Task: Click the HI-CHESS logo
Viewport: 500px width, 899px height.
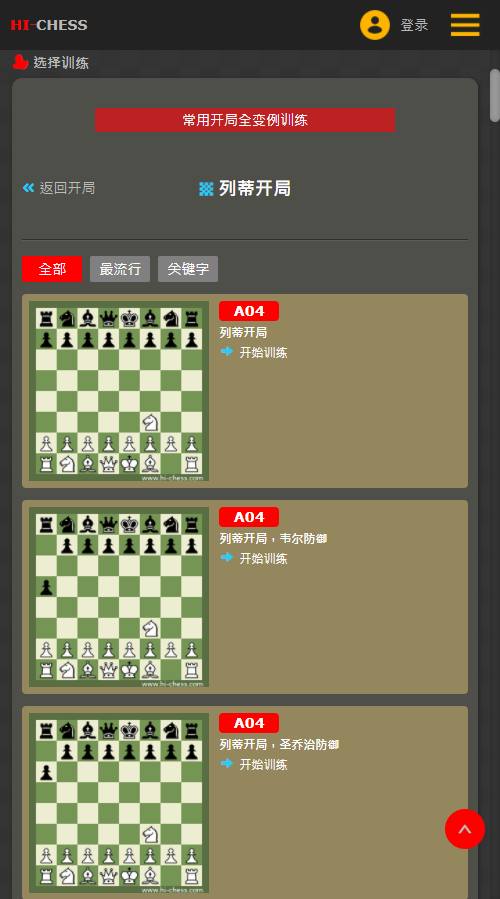Action: 49,25
